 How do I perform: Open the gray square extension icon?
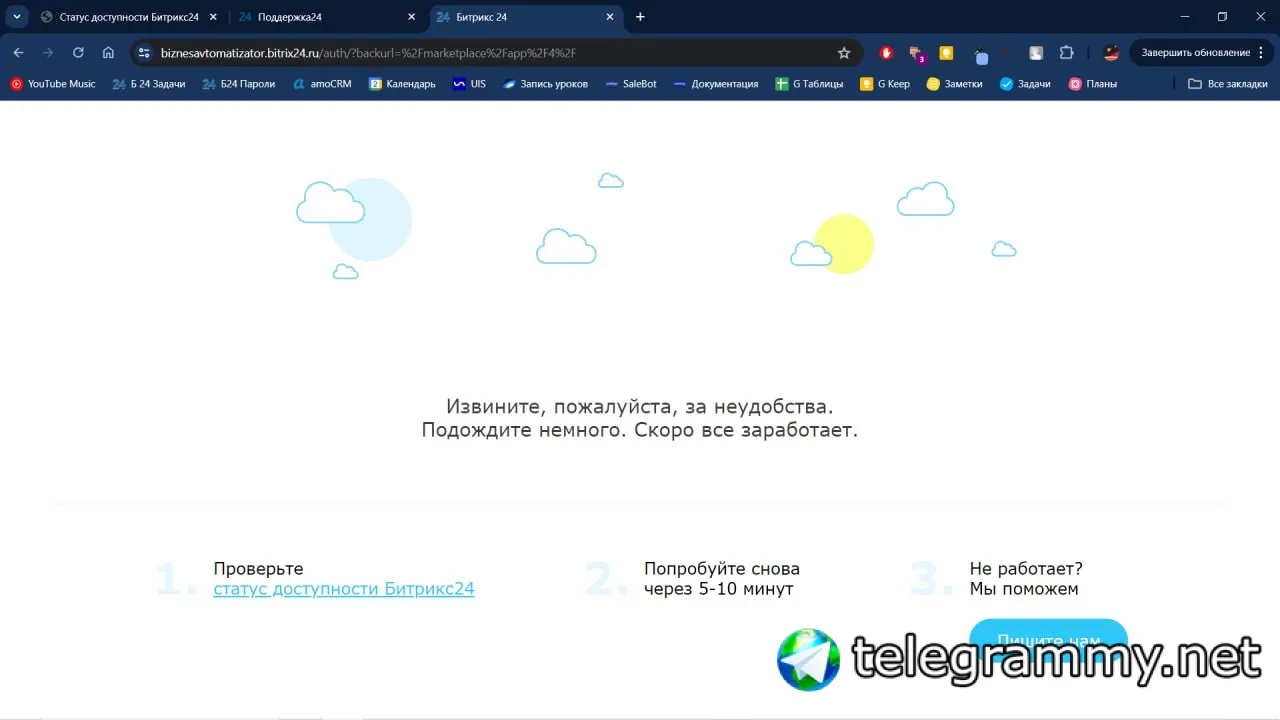[x=1036, y=53]
